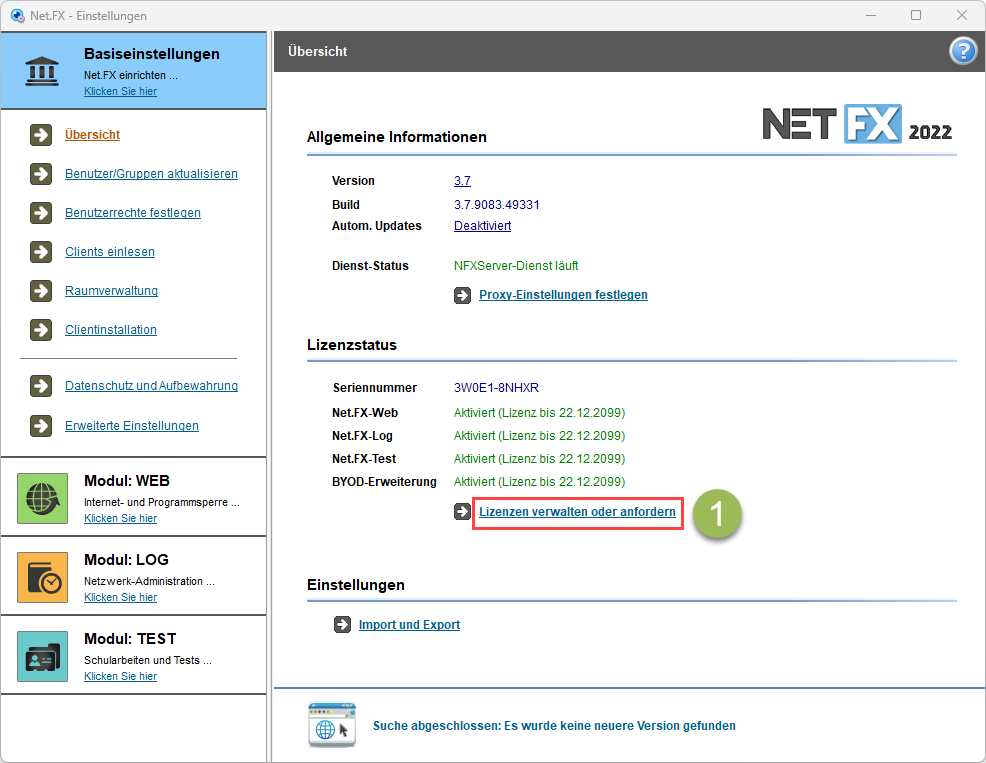Click the arrow icon beside Lizenzen verwalten
The image size is (986, 763).
pyautogui.click(x=462, y=511)
